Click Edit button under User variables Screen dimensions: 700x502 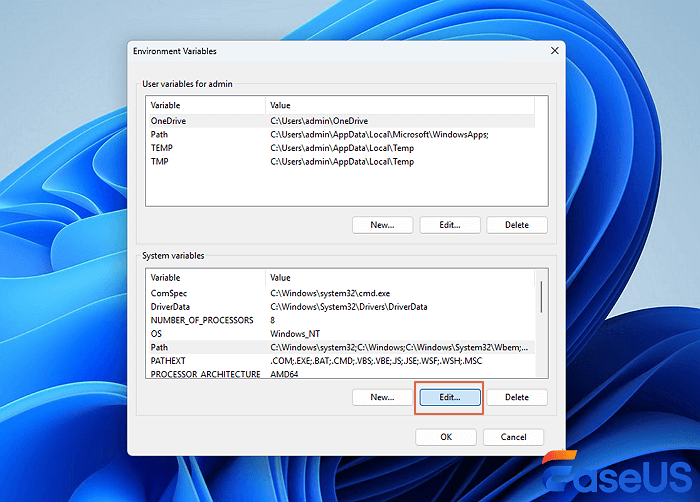pos(450,225)
